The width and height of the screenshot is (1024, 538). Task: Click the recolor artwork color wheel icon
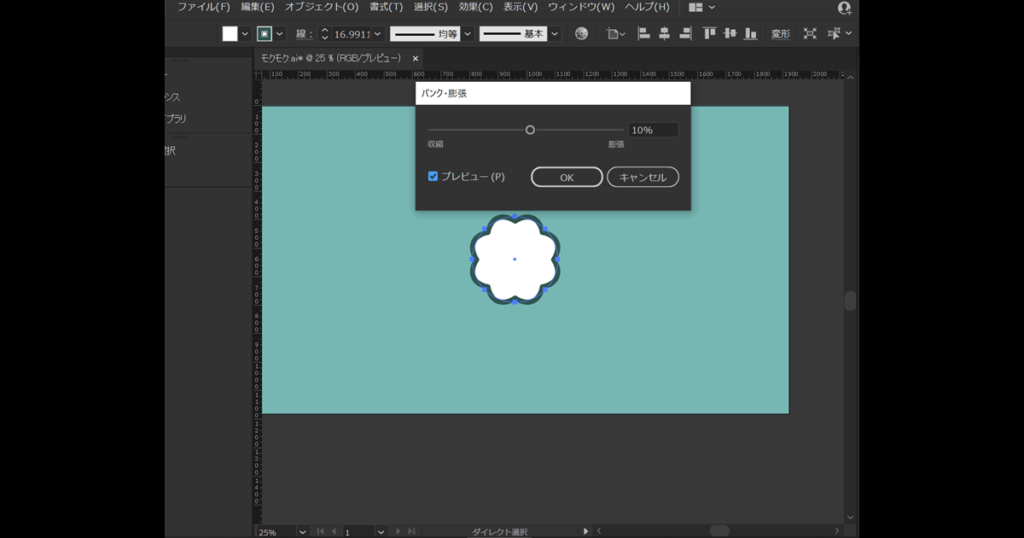coord(582,33)
